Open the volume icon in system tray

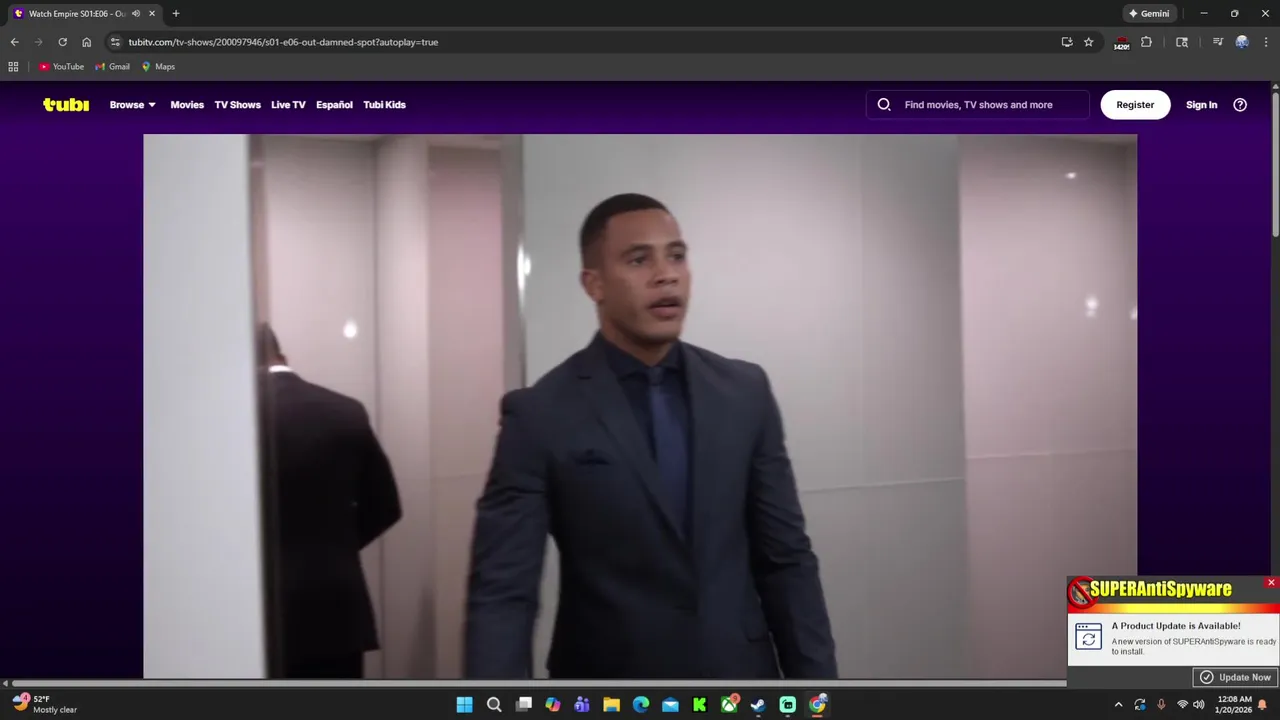(x=1198, y=705)
